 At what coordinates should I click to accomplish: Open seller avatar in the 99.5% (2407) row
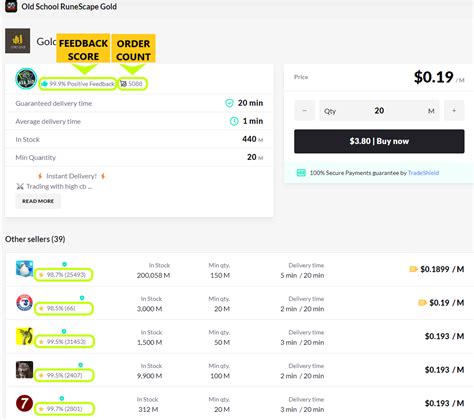click(24, 370)
